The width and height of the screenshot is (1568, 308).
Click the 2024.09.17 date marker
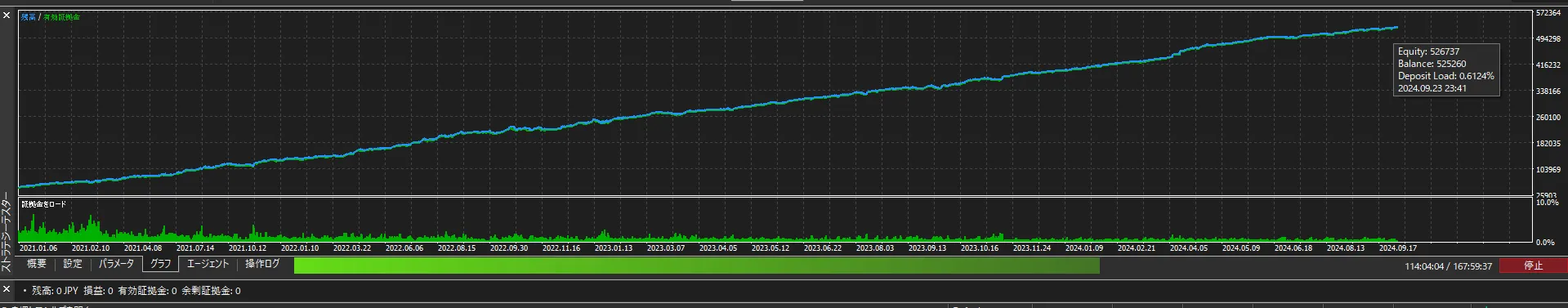point(1397,248)
